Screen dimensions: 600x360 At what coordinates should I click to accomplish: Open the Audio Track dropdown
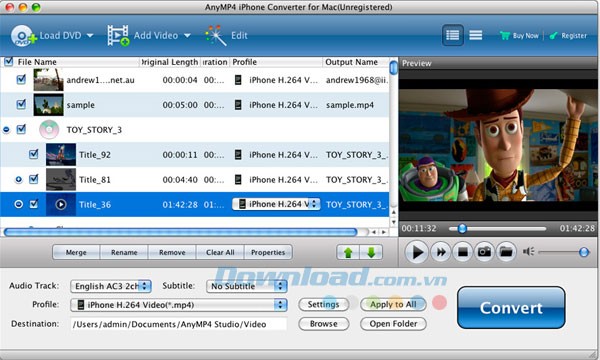[111, 286]
